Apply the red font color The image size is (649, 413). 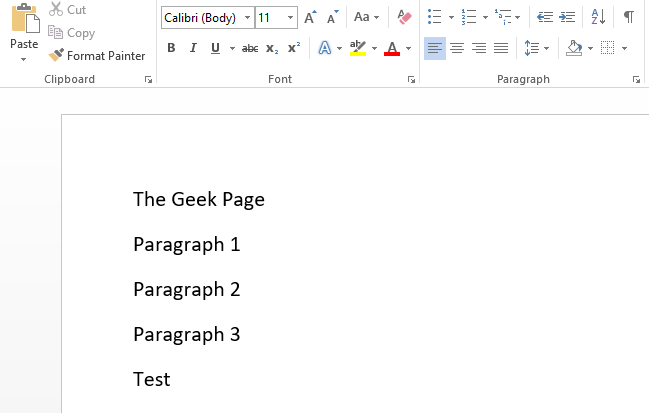(x=391, y=48)
